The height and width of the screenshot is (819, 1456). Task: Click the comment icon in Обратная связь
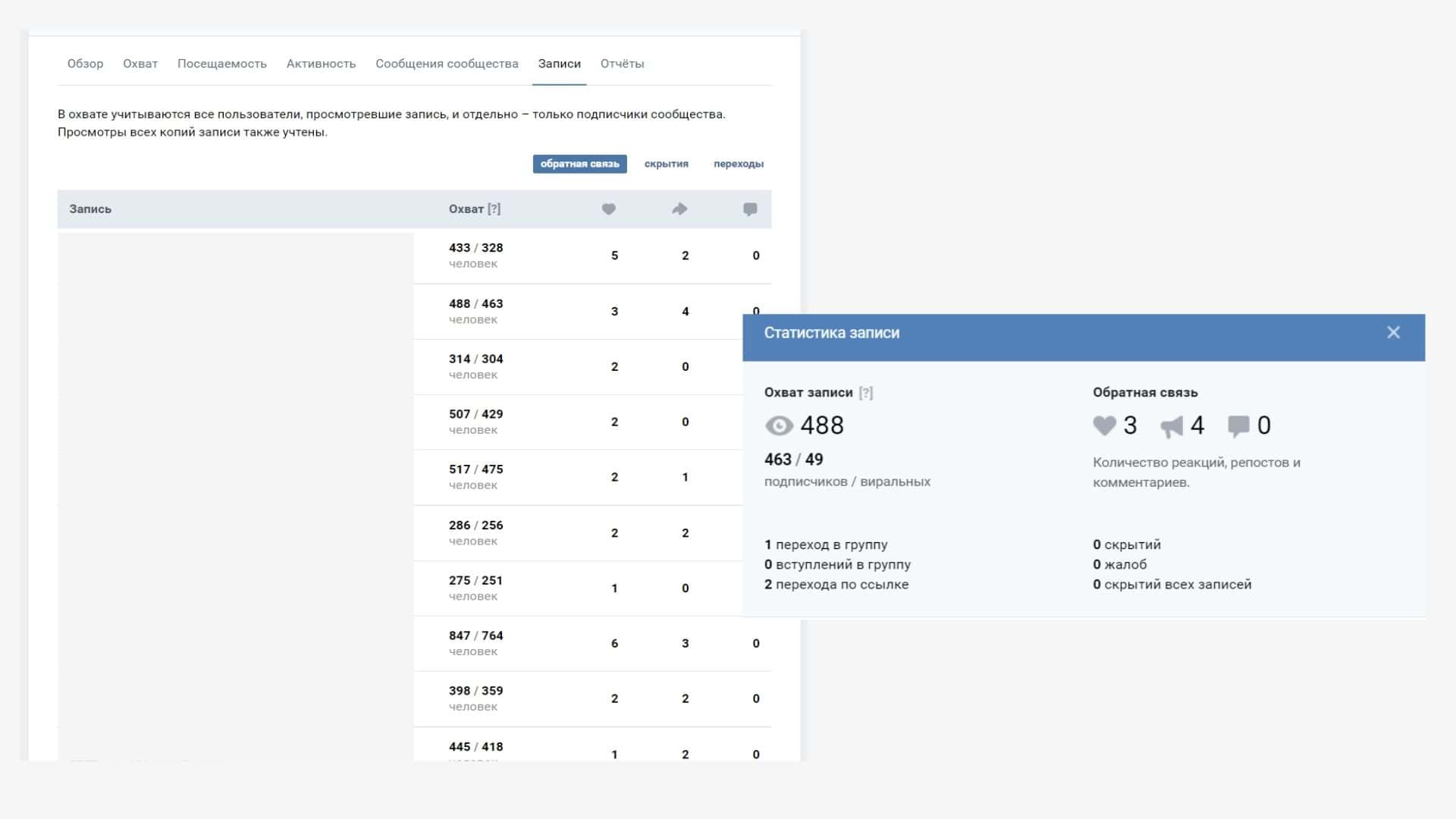click(x=1238, y=426)
